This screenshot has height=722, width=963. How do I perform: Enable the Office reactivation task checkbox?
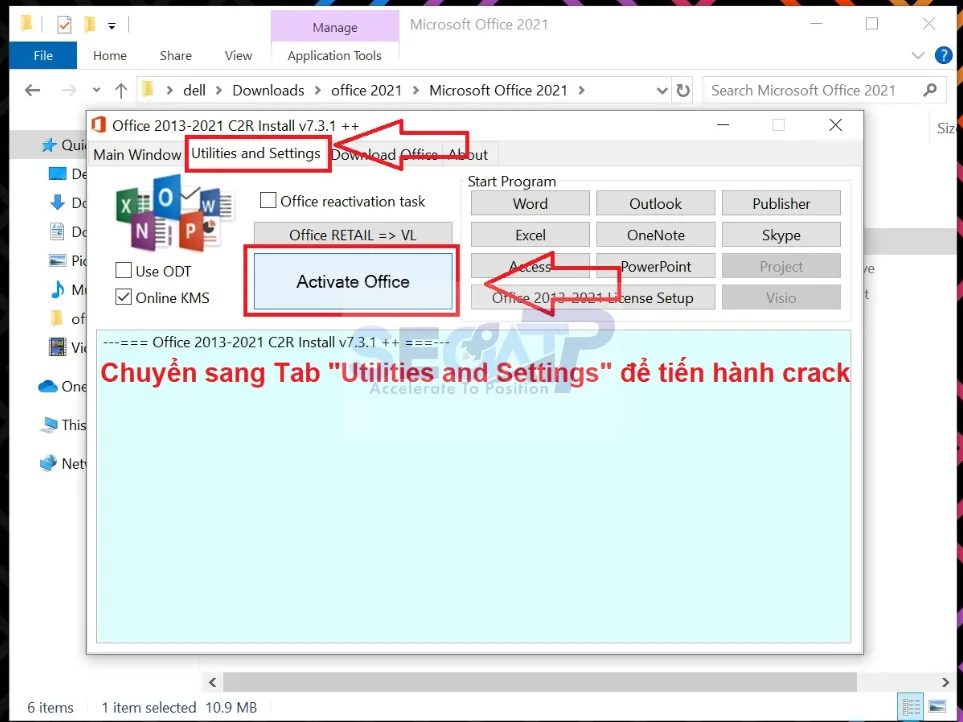pos(268,200)
